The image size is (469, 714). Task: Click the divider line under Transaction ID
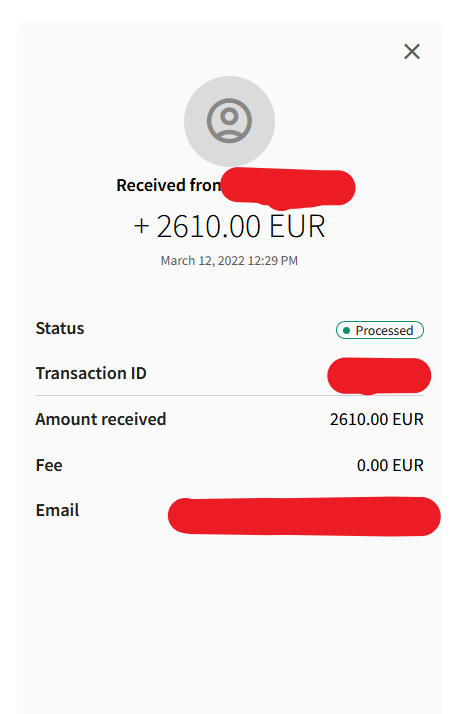click(x=229, y=396)
